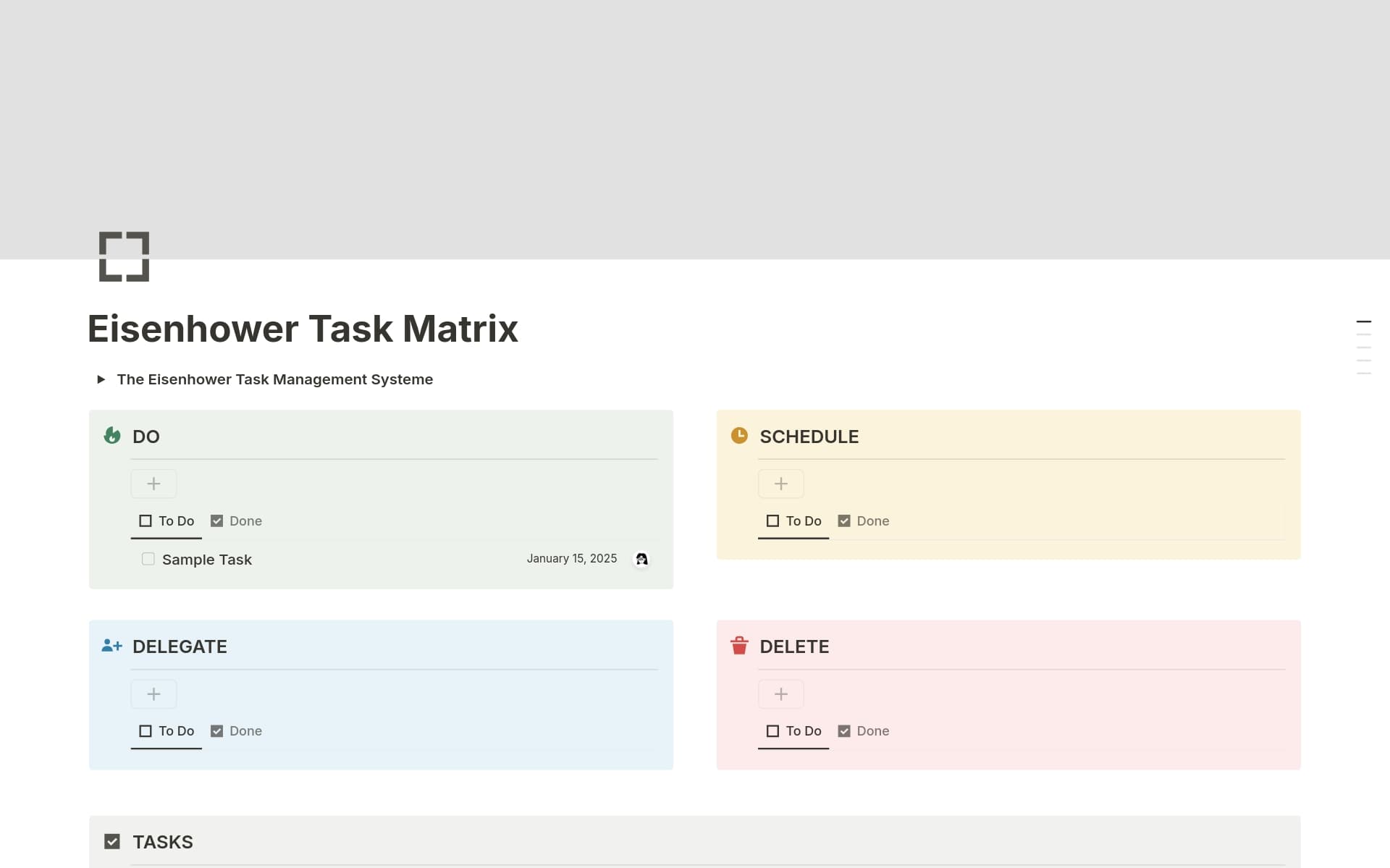Click the fire icon beside DO heading
Screen dimensions: 1390x868
(x=112, y=436)
